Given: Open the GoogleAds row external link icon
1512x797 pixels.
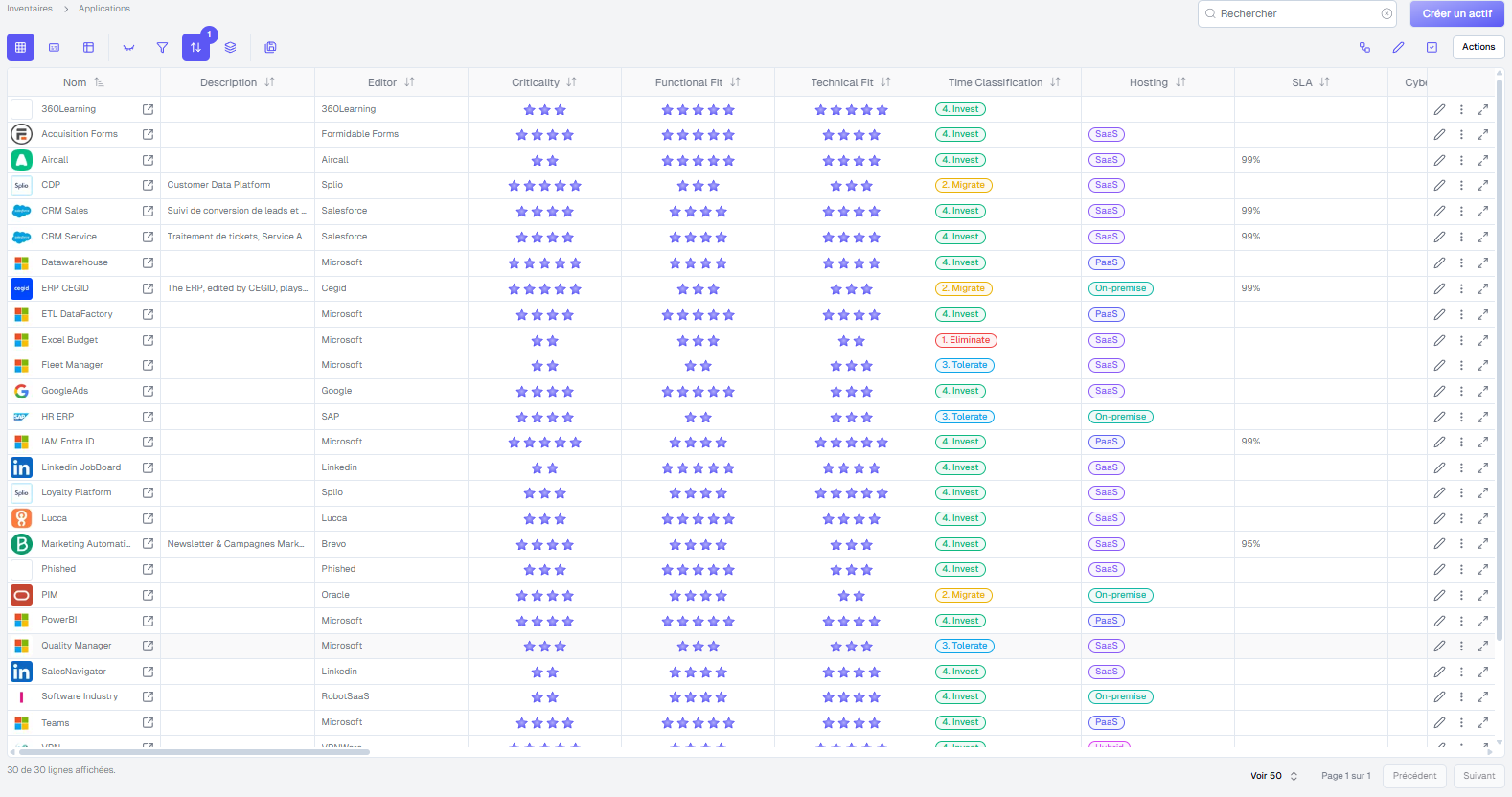Looking at the screenshot, I should tap(148, 391).
